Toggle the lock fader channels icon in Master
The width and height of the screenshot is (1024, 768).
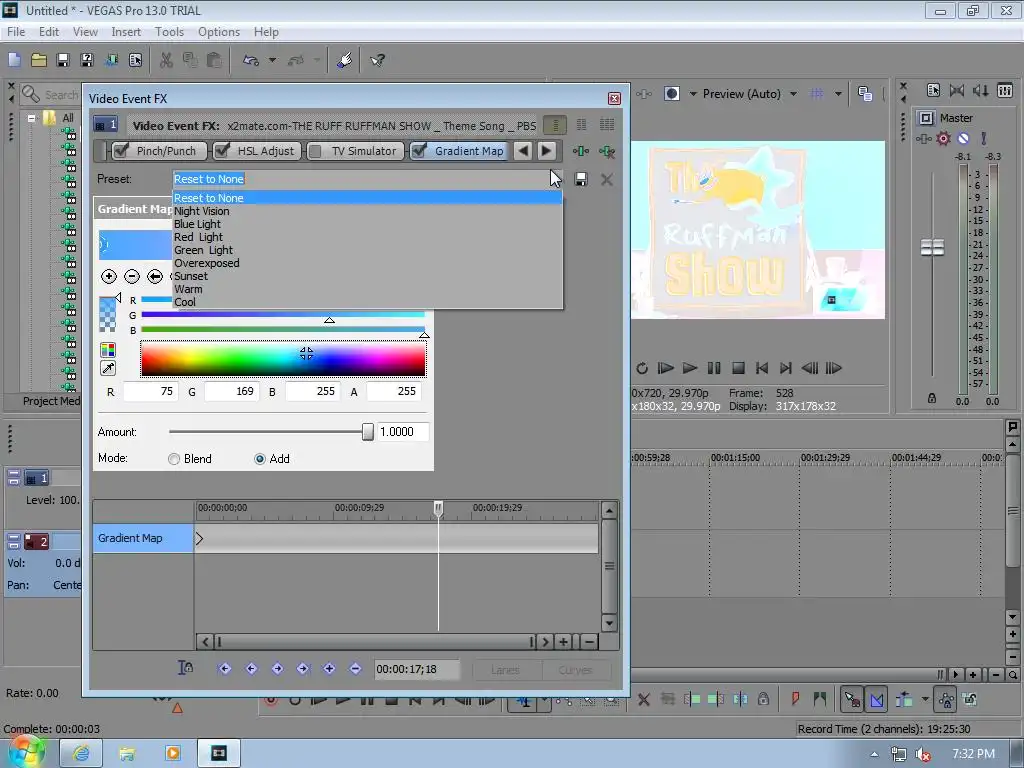point(932,398)
